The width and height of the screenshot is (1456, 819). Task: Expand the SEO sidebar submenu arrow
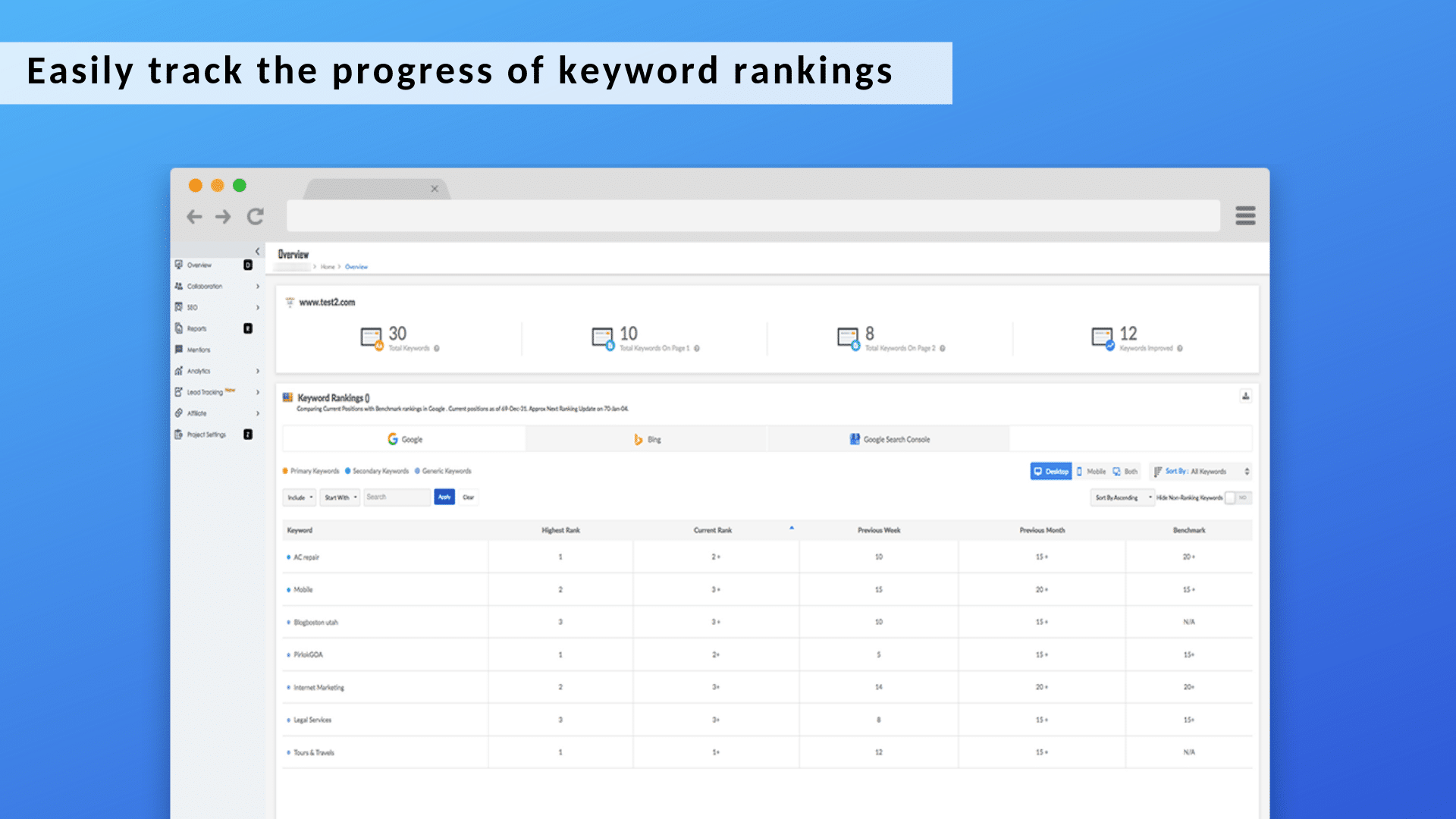258,308
